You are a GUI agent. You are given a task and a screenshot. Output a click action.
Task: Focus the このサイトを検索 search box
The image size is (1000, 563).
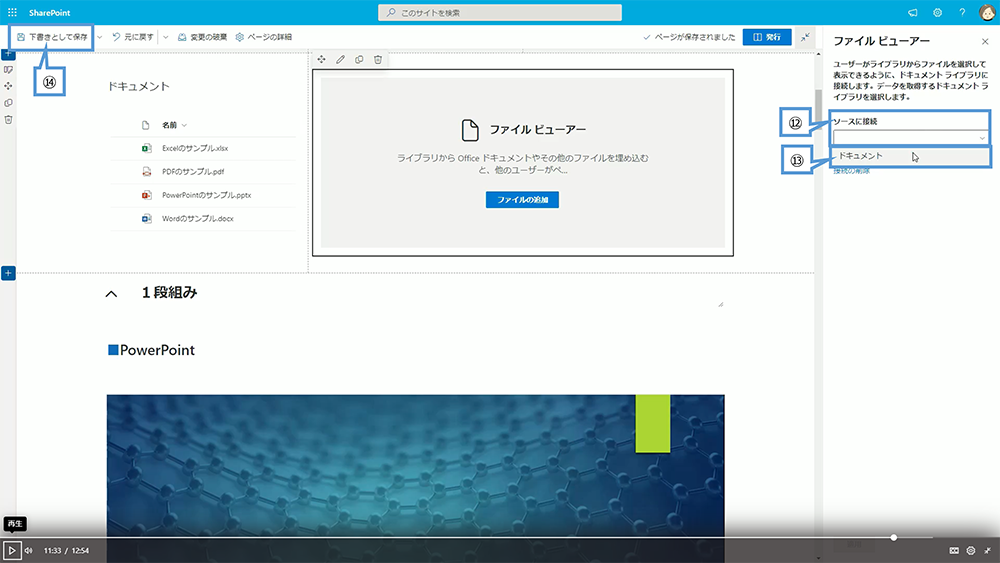[x=499, y=13]
